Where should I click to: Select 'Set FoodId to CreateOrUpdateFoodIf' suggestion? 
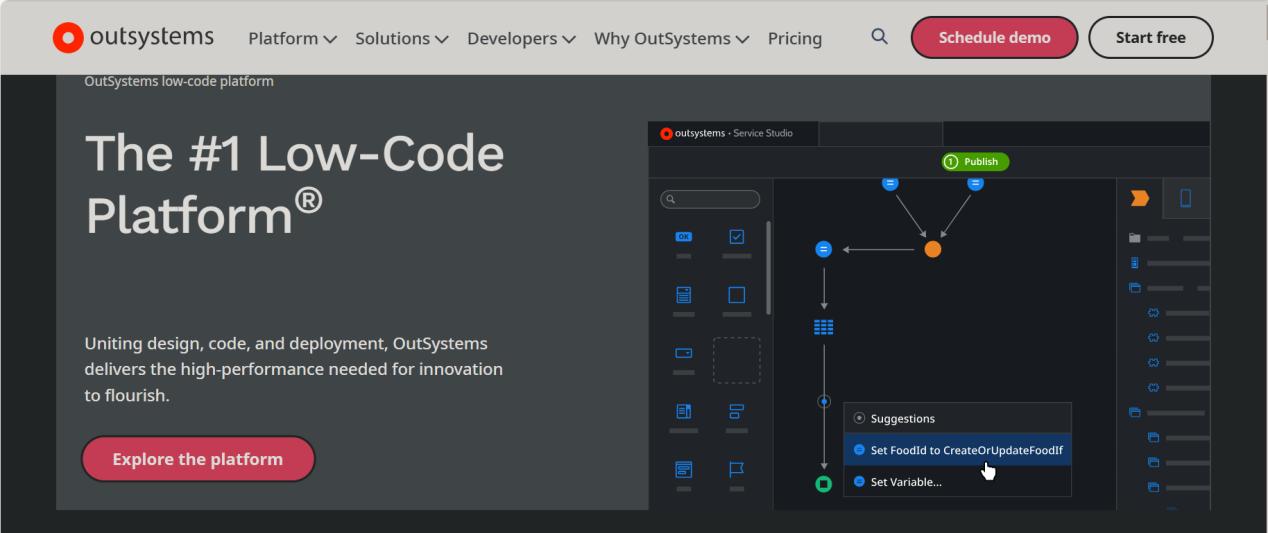957,450
